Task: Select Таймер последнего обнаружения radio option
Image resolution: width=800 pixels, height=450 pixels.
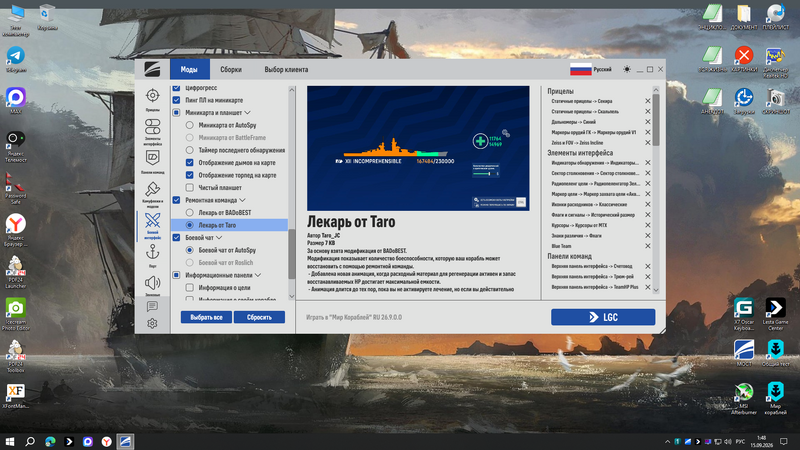Action: [x=190, y=150]
